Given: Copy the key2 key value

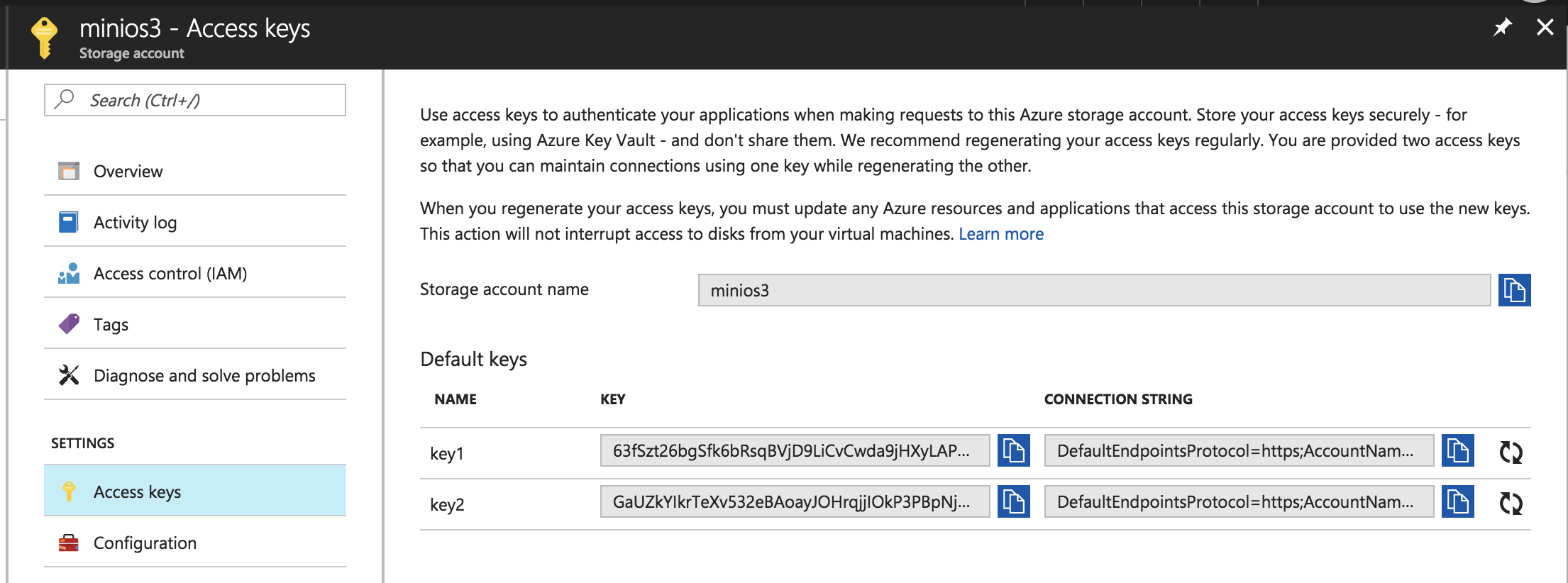Looking at the screenshot, I should [1013, 501].
